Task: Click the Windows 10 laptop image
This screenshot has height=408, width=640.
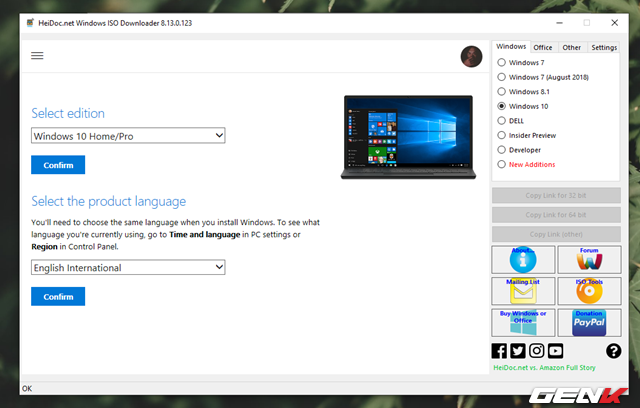Action: [408, 137]
